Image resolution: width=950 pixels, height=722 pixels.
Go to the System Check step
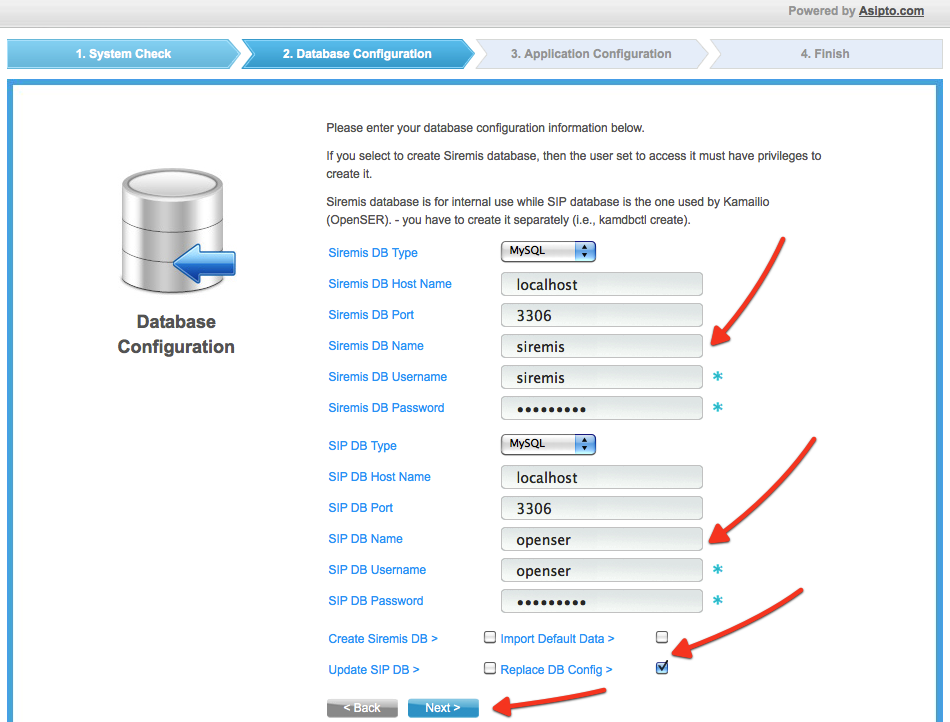123,54
